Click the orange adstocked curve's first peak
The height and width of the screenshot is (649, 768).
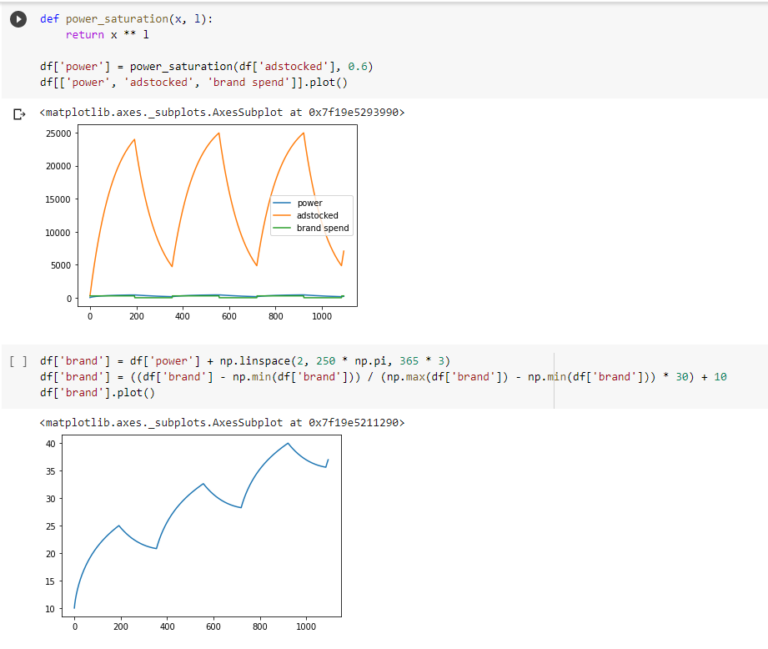click(x=134, y=140)
